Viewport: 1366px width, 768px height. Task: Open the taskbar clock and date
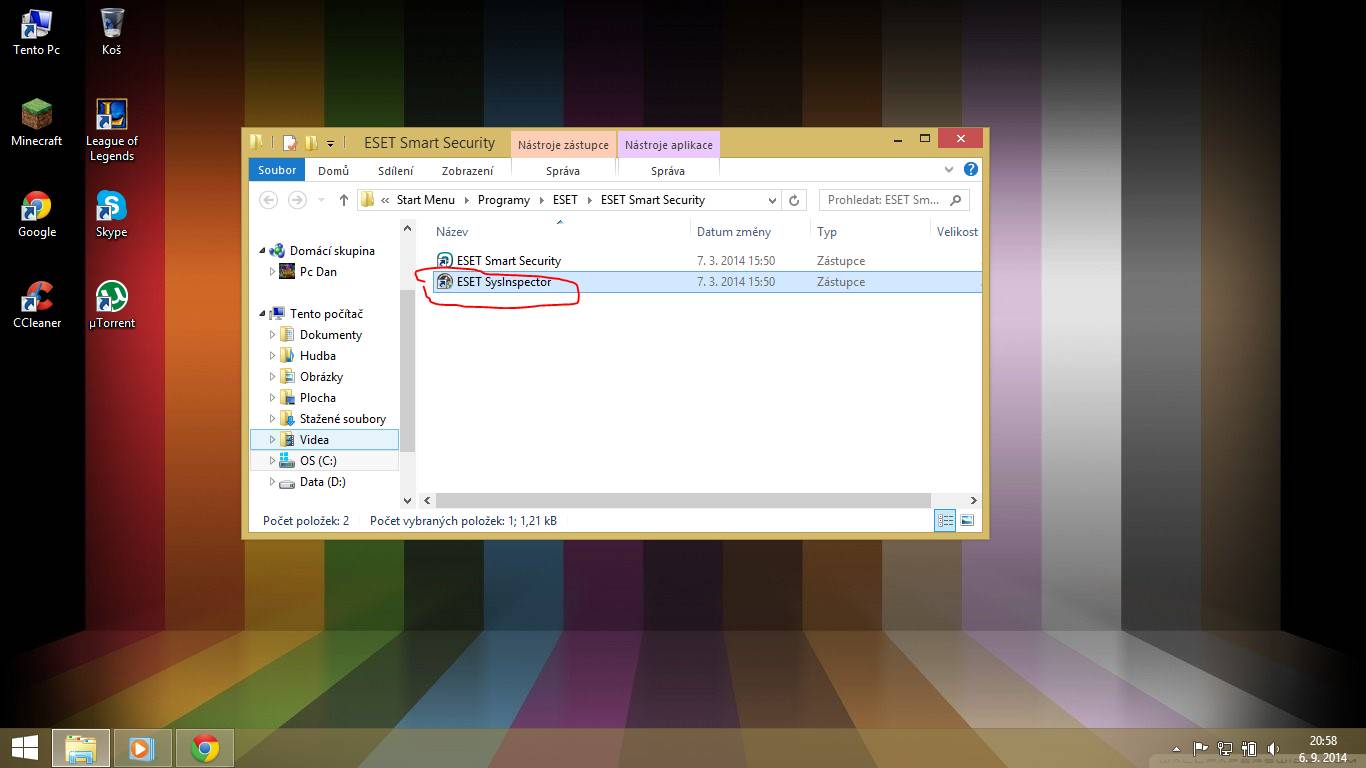click(1323, 748)
